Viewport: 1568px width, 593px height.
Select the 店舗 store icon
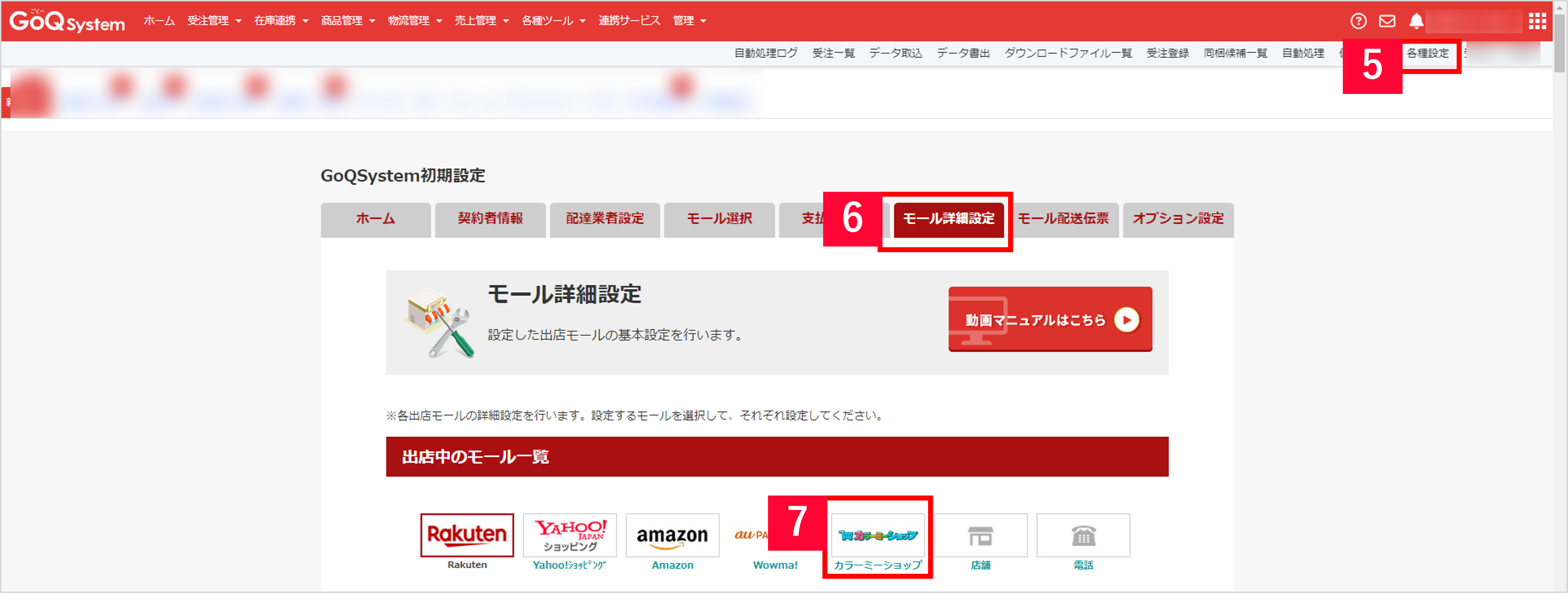pos(981,535)
